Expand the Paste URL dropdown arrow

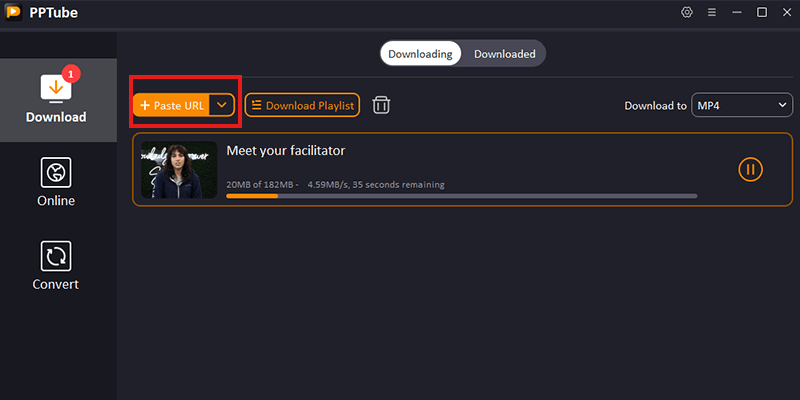click(223, 105)
